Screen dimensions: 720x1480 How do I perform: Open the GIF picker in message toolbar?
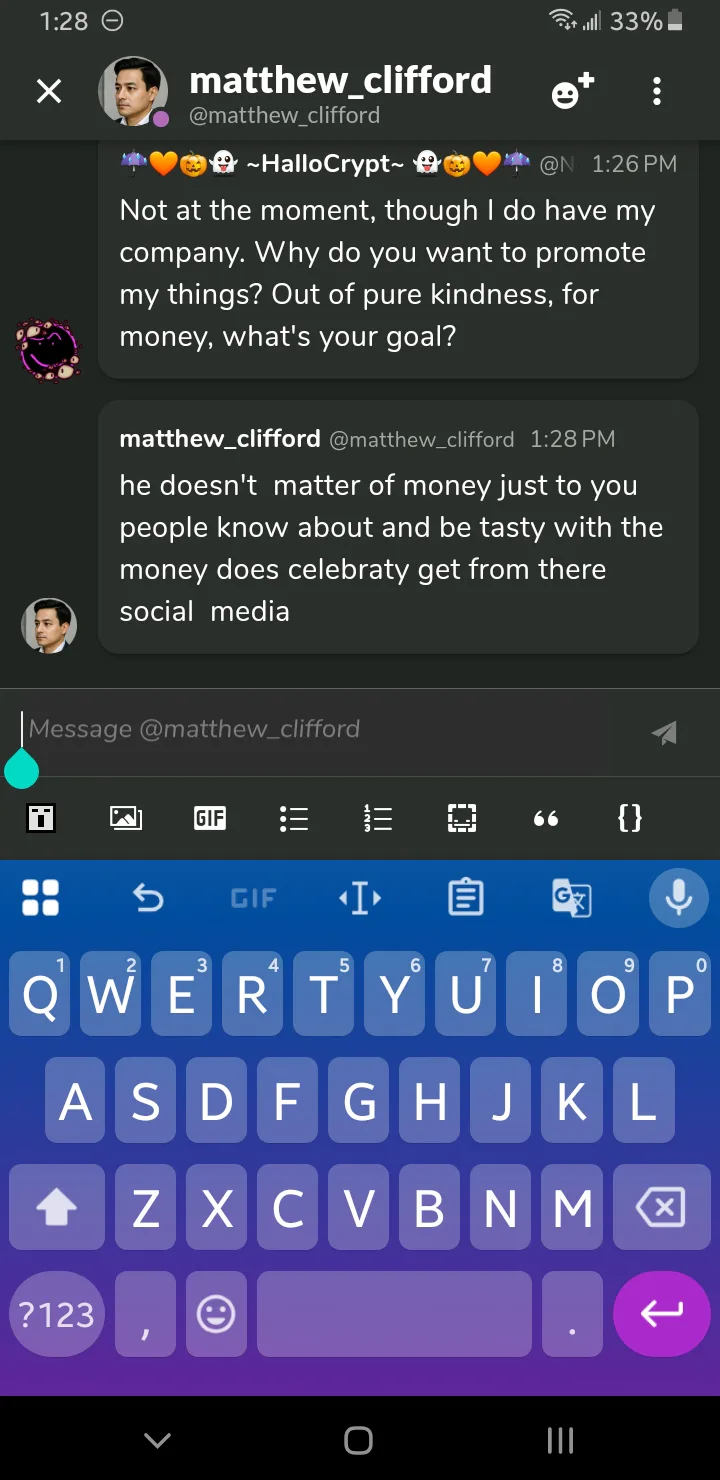[210, 818]
